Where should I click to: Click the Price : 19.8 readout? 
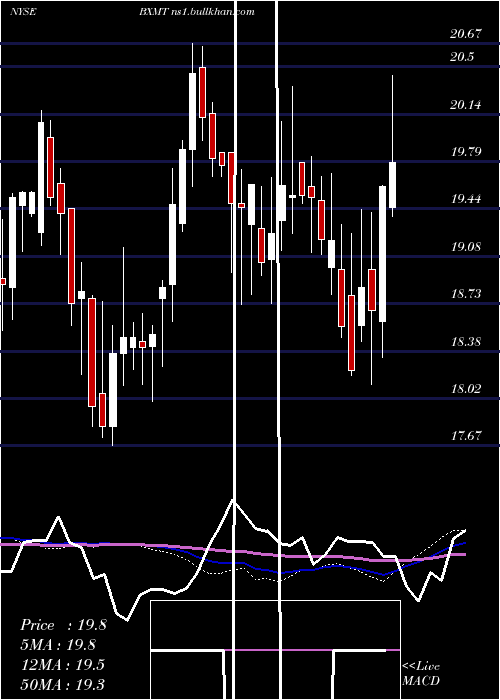coord(63,625)
